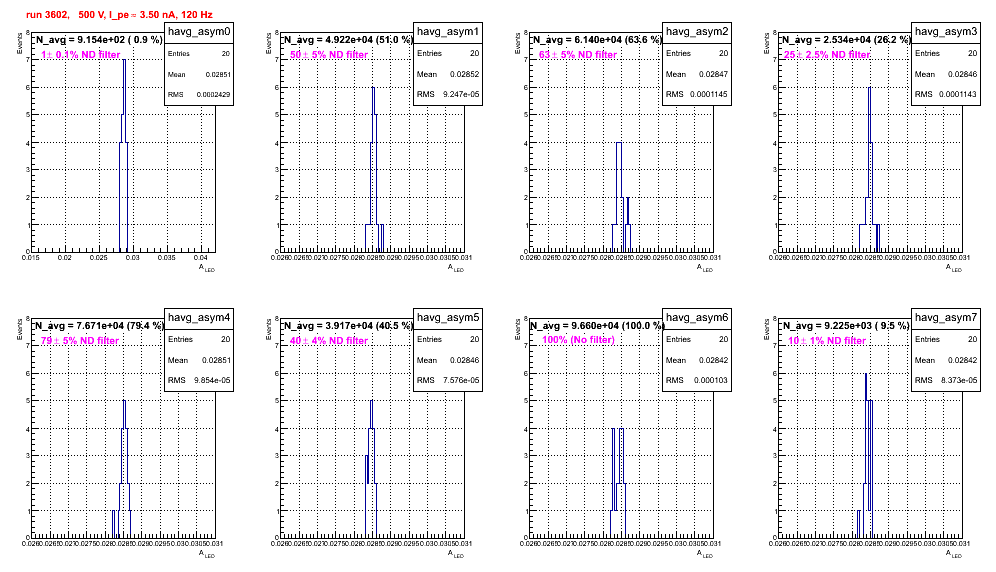This screenshot has height=572, width=996.
Task: Click the Events y-axis label of havg_asym4 plot
Action: pos(19,329)
